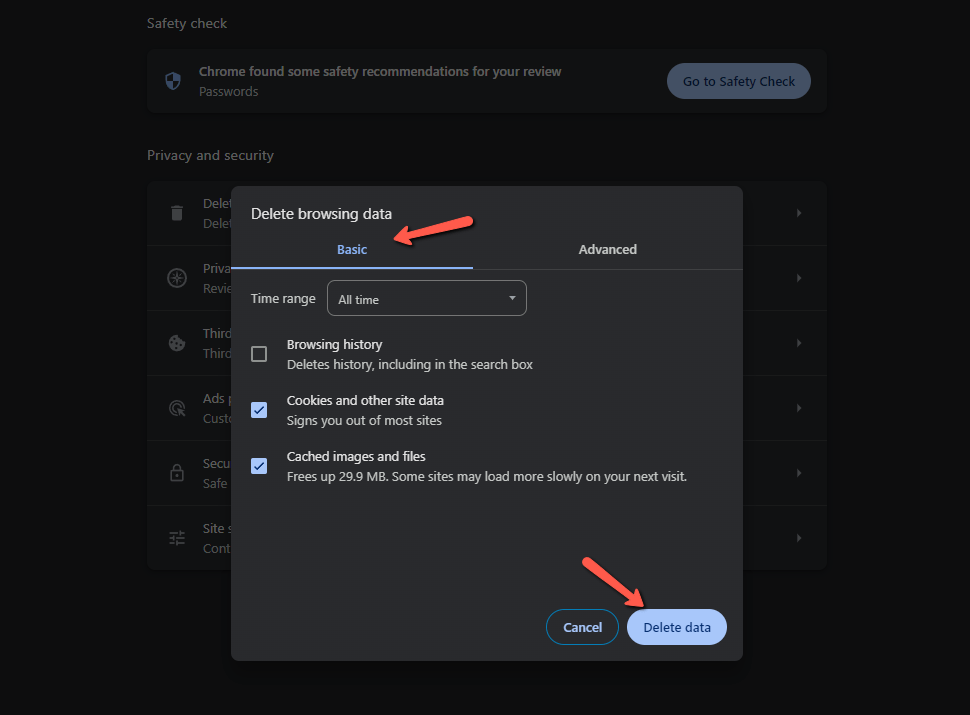The image size is (970, 715).
Task: Click the cookie icon for Third-party cookies
Action: [x=176, y=343]
